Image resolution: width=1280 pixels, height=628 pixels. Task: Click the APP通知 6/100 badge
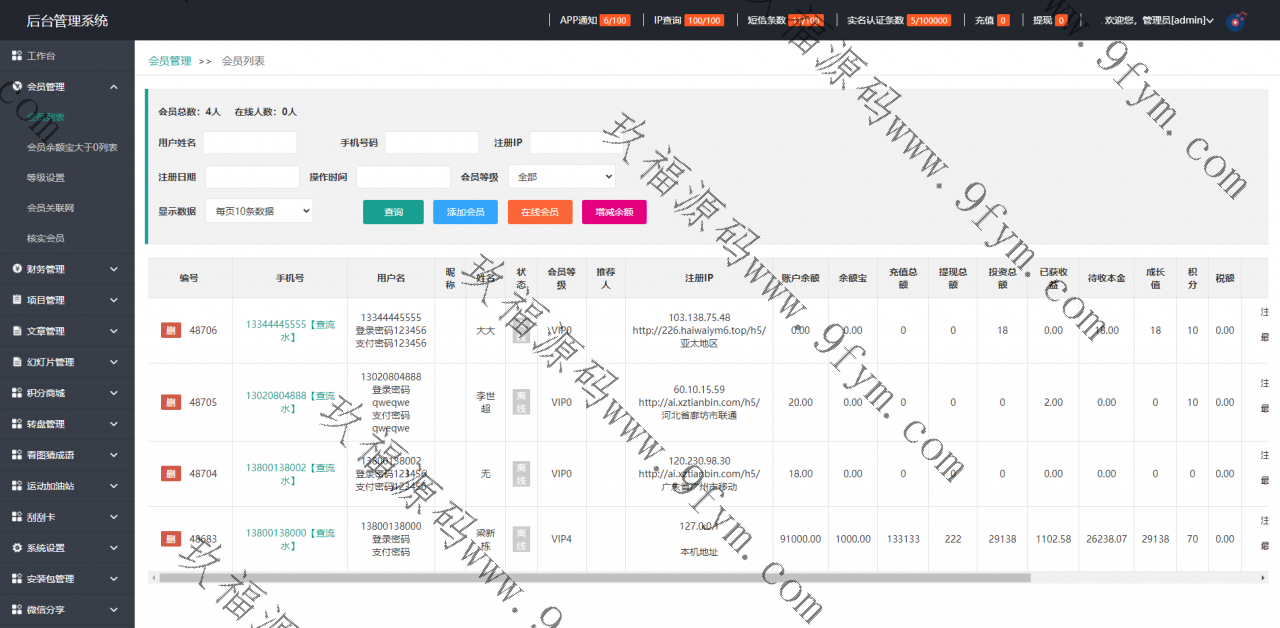point(614,21)
